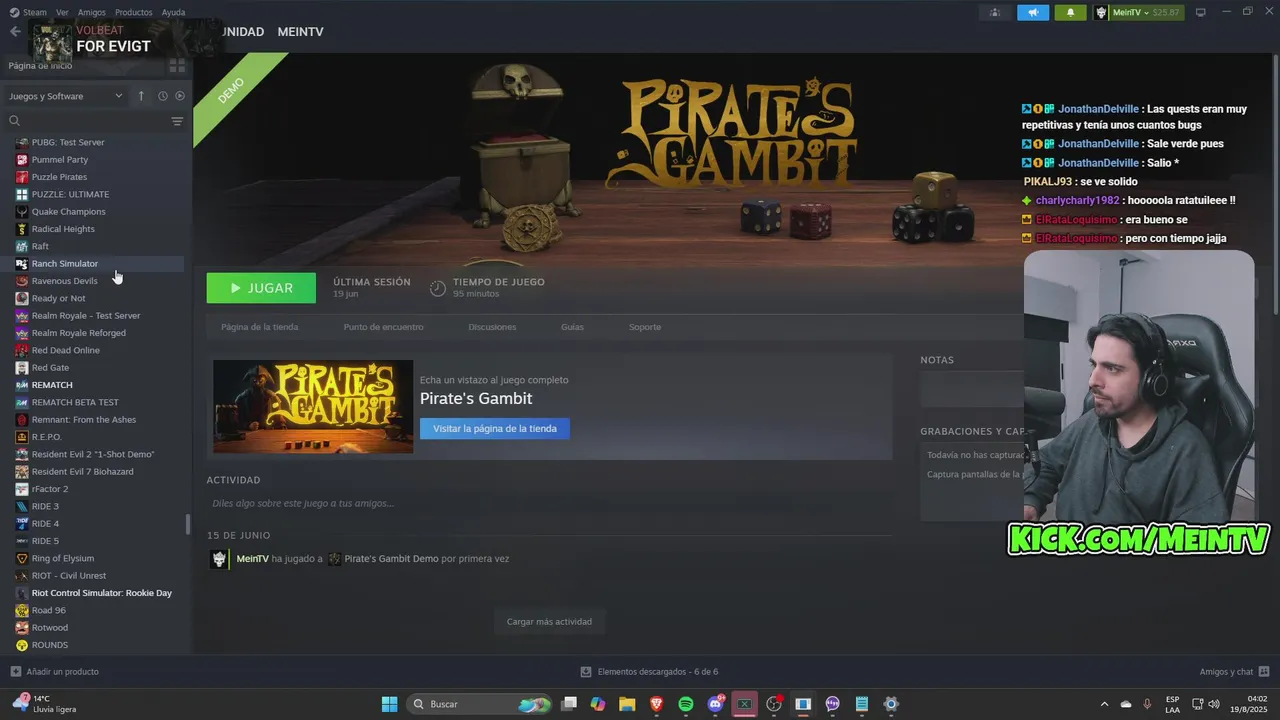Open Punto de encuentro tab
The width and height of the screenshot is (1280, 720).
click(383, 327)
